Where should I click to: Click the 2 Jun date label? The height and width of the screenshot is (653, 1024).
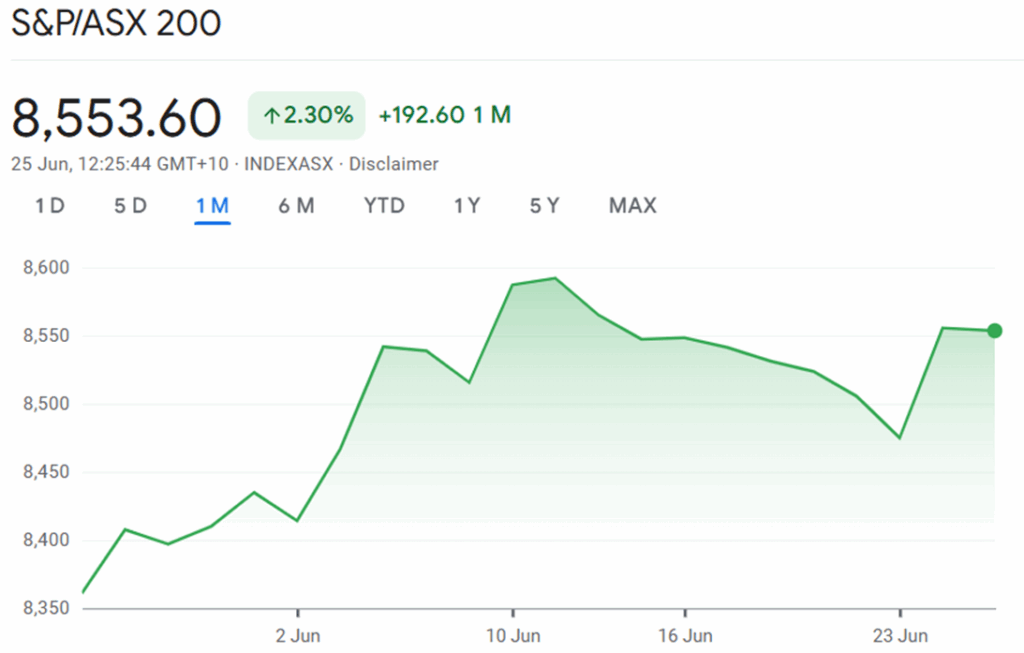coord(298,635)
